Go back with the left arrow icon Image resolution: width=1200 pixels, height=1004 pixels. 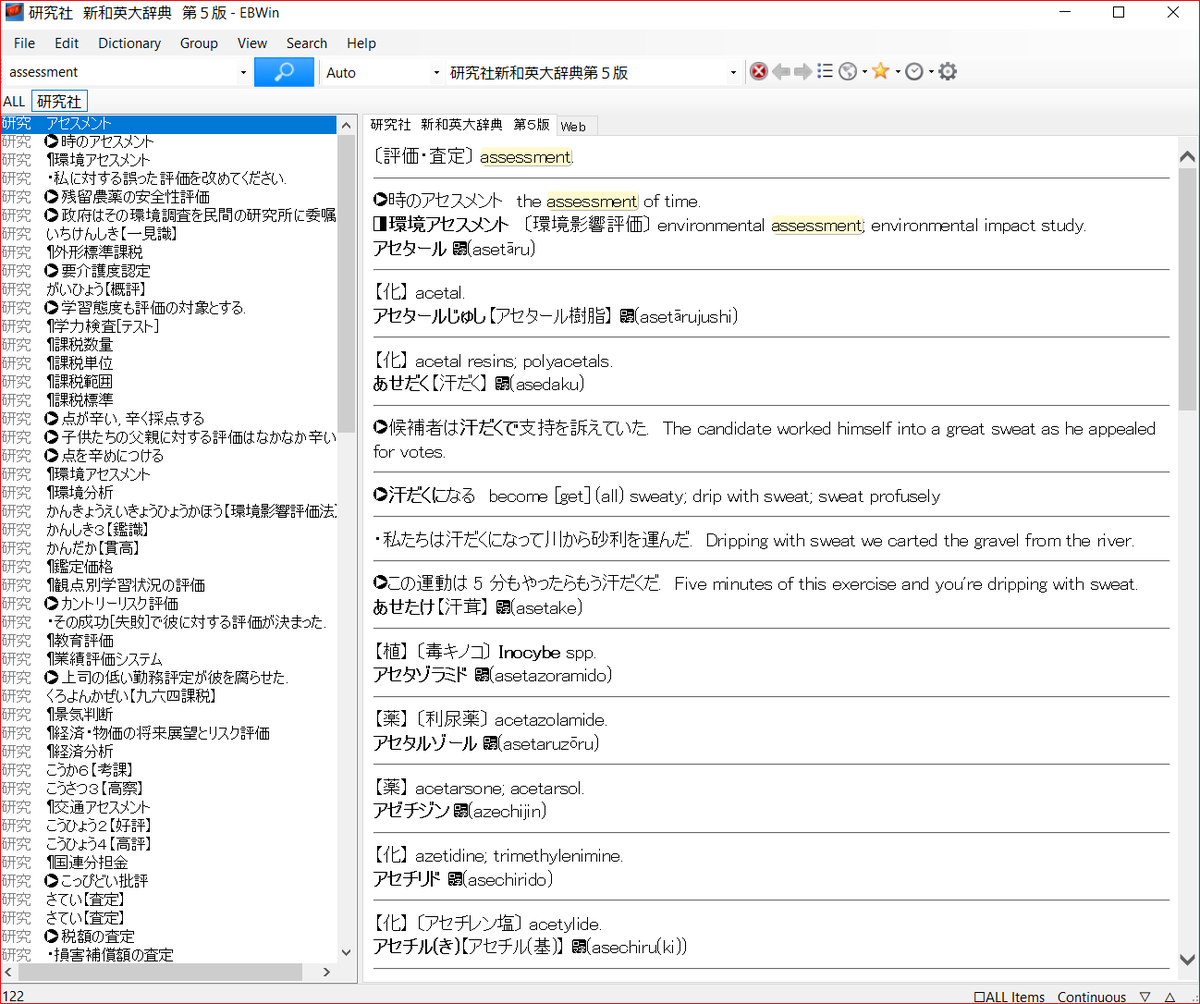(781, 72)
